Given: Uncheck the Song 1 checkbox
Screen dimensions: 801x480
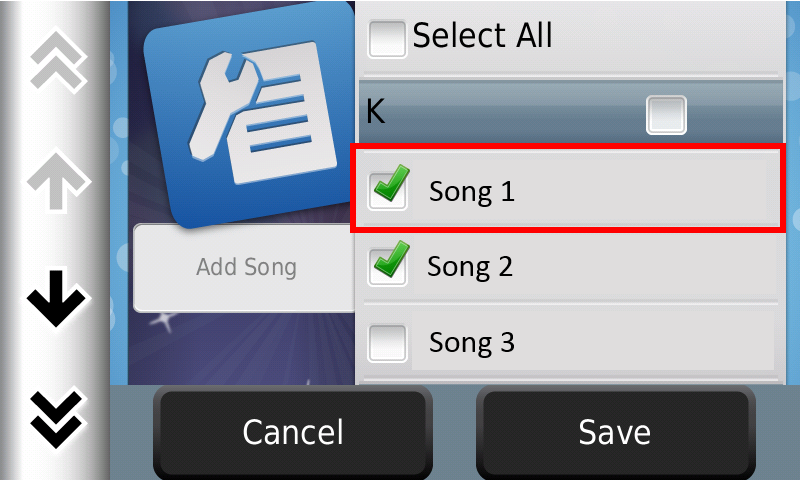Looking at the screenshot, I should point(388,189).
